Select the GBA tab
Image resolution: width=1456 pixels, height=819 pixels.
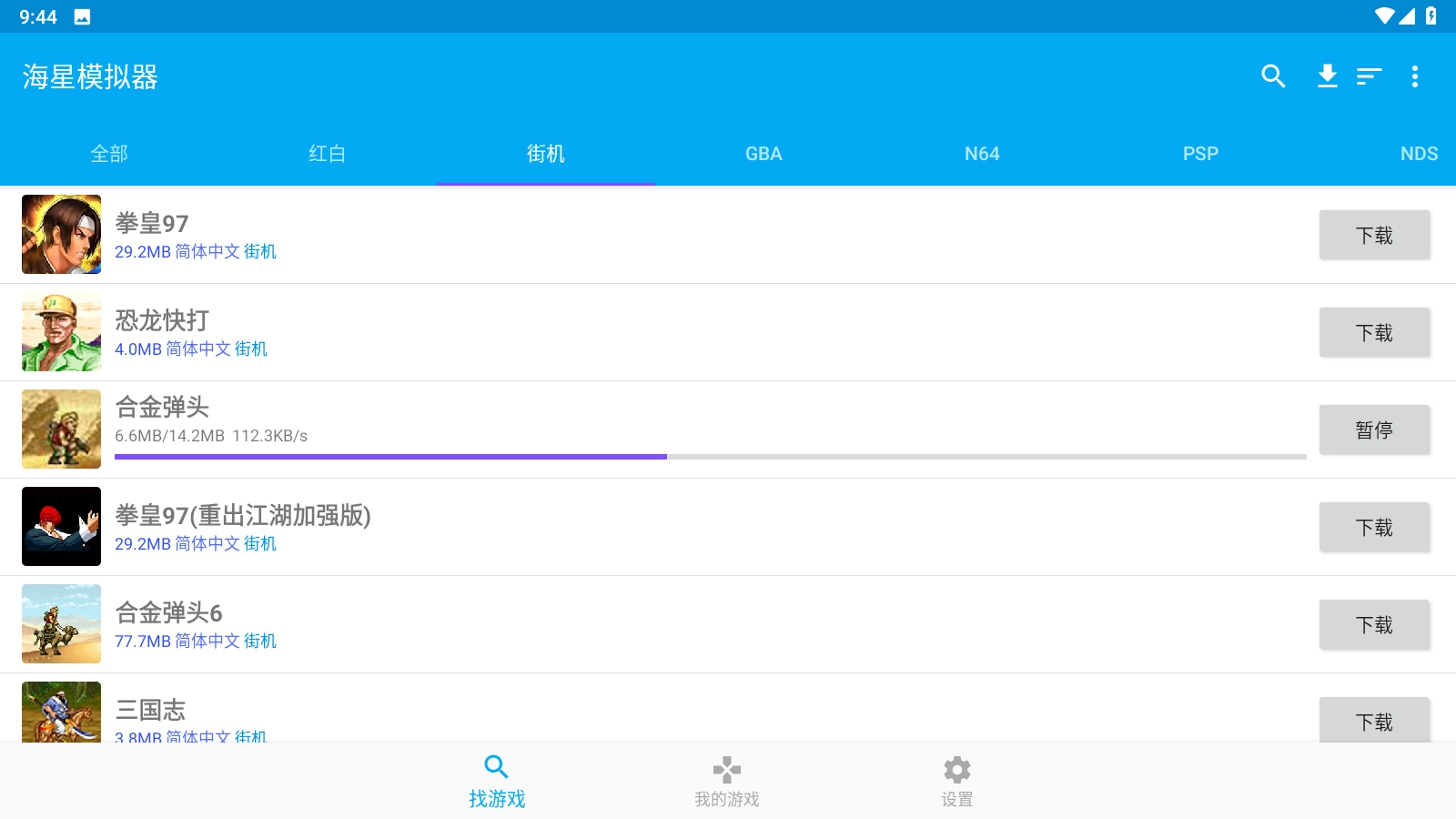(763, 154)
